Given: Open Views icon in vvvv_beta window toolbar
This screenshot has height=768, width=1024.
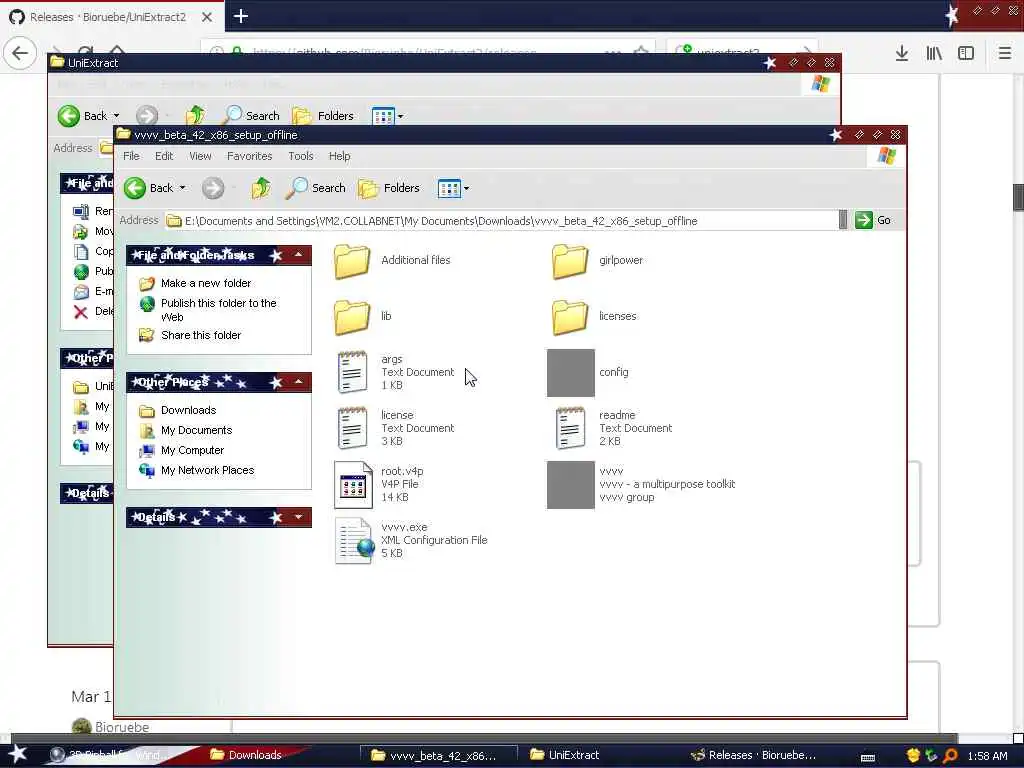Looking at the screenshot, I should (x=449, y=189).
